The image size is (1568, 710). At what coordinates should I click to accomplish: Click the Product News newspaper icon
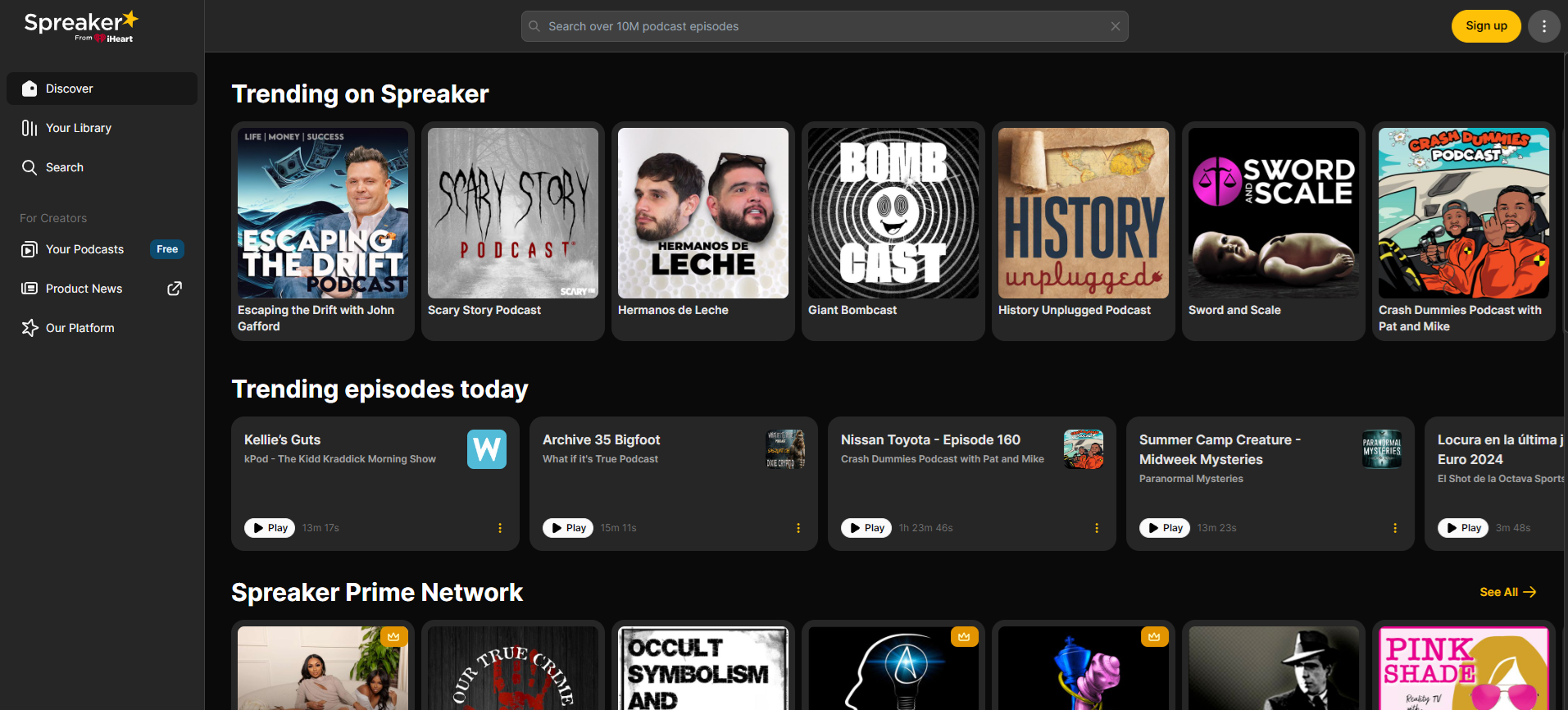[30, 289]
